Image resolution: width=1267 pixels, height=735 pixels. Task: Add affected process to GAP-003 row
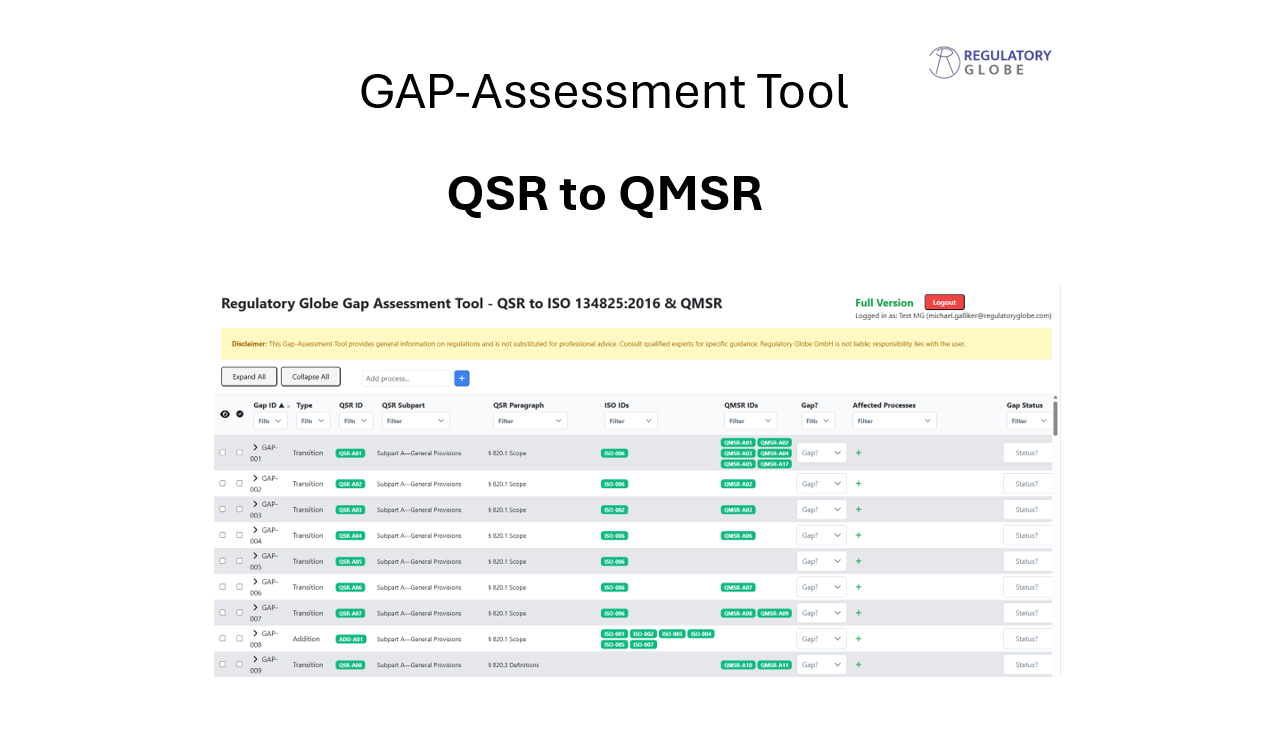[858, 510]
